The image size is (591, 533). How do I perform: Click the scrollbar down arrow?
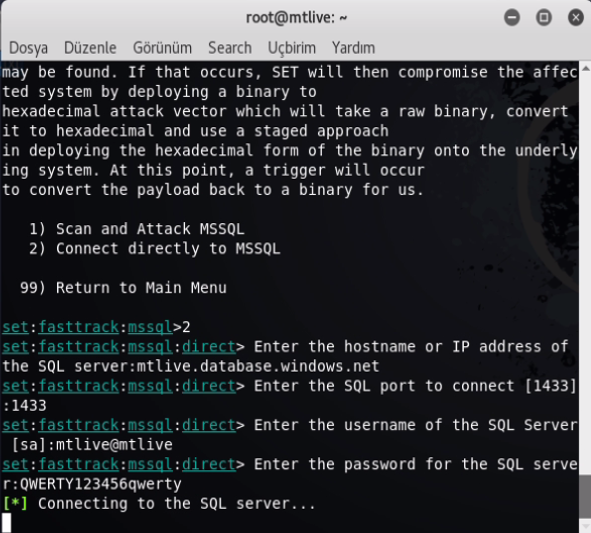(585, 525)
